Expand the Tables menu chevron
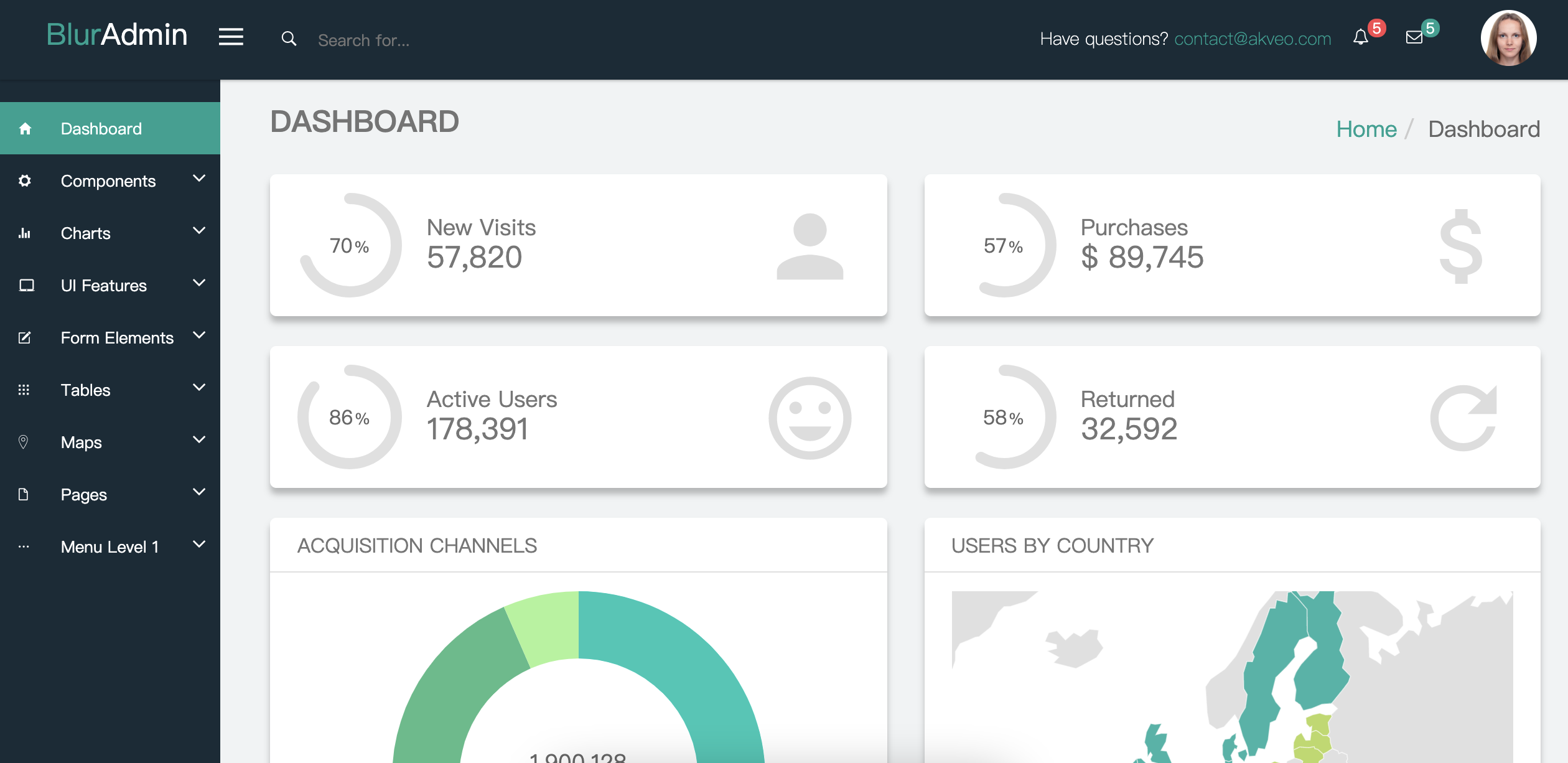The width and height of the screenshot is (1568, 763). click(199, 388)
